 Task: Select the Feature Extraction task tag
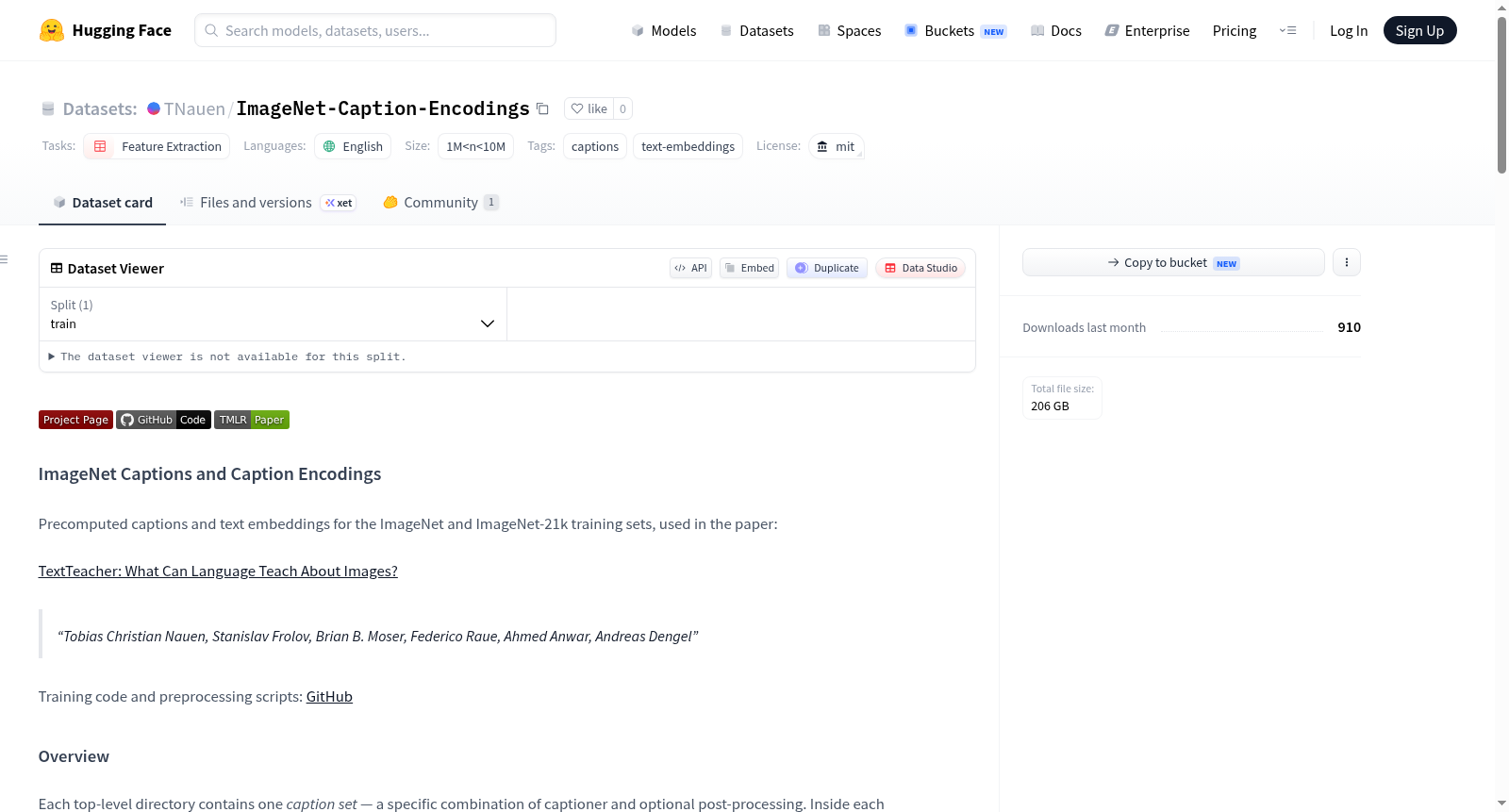(x=157, y=146)
